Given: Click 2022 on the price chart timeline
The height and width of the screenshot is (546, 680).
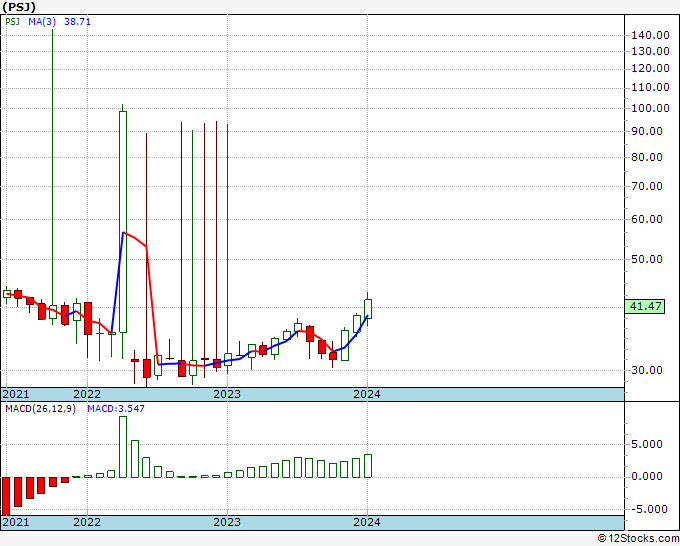Looking at the screenshot, I should 87,394.
